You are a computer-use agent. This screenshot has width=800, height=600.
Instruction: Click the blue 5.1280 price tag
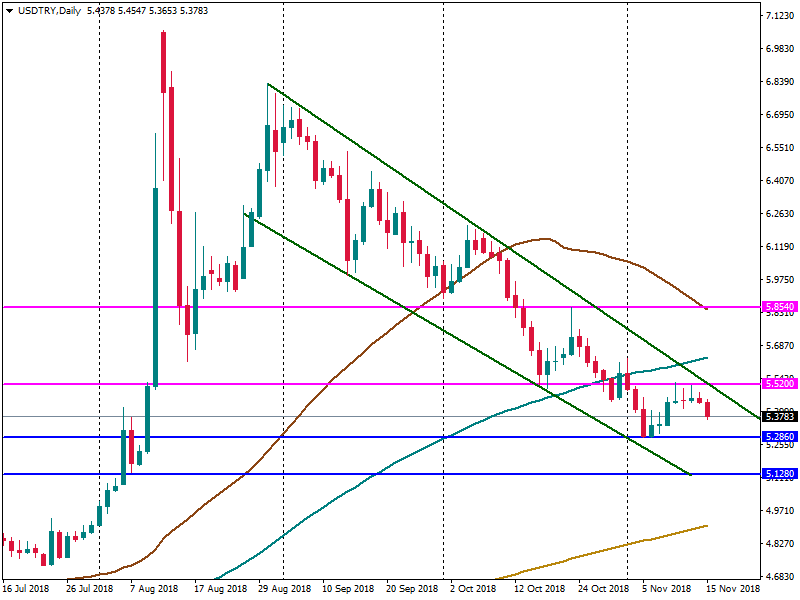(779, 474)
